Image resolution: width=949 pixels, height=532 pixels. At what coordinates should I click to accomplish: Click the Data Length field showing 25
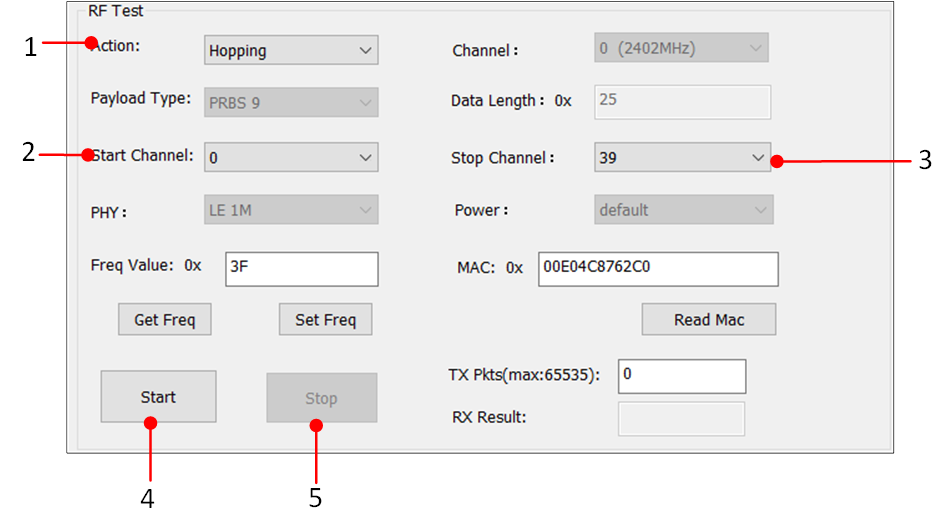(x=682, y=102)
